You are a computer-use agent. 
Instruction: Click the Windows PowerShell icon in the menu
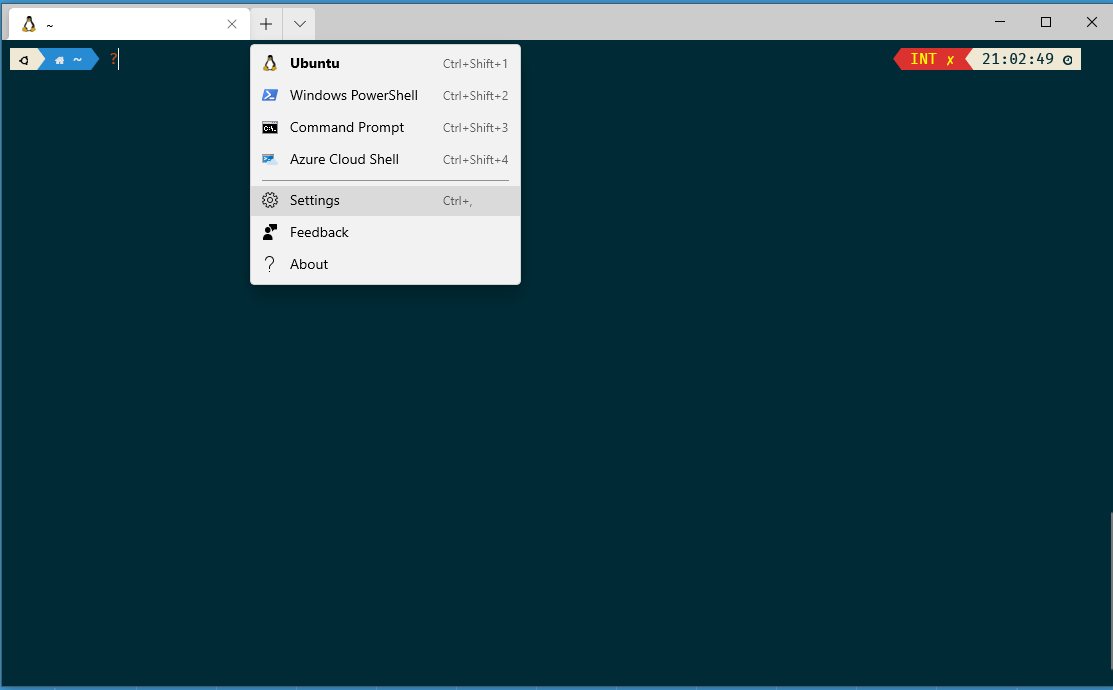(x=270, y=95)
